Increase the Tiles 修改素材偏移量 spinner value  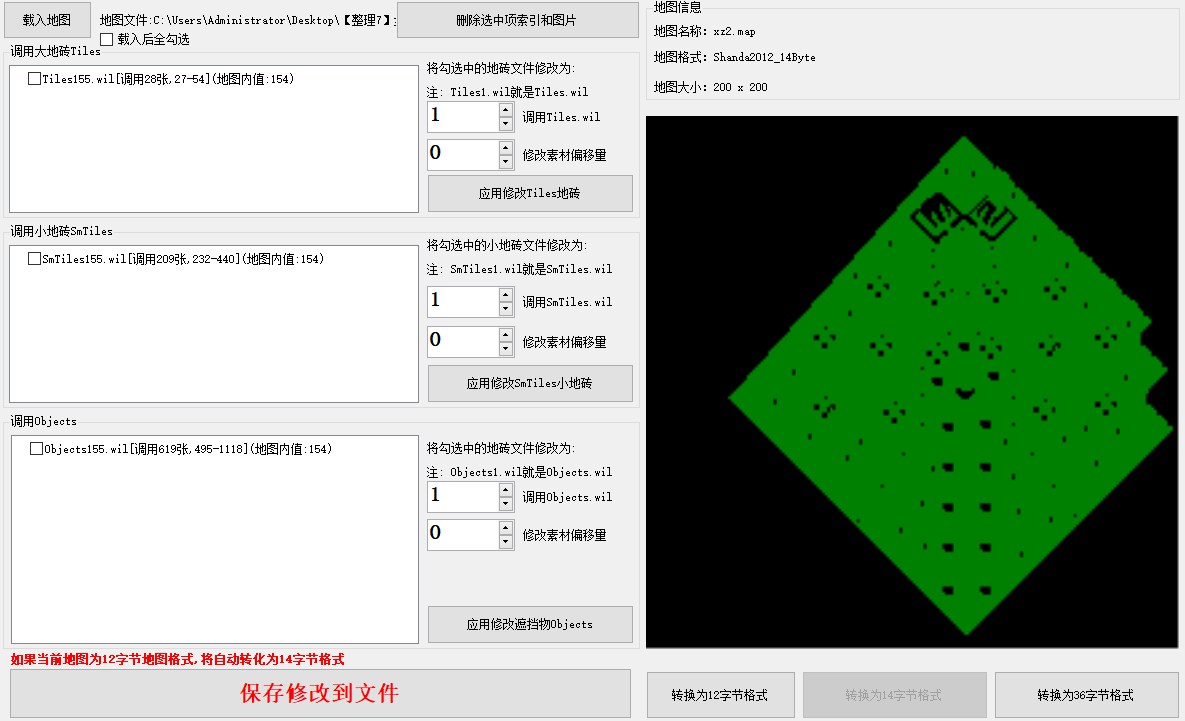pyautogui.click(x=506, y=147)
